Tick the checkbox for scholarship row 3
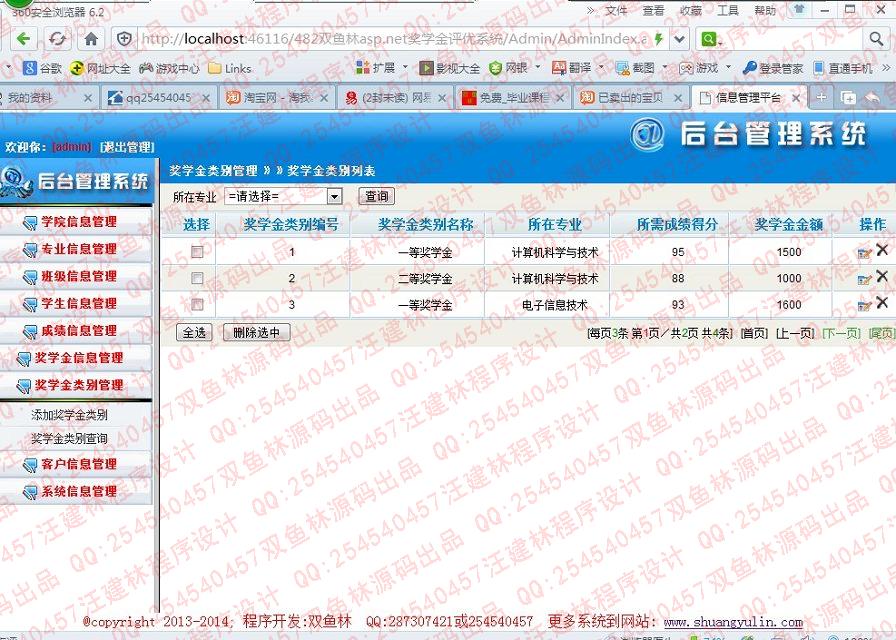896x640 pixels. pyautogui.click(x=197, y=304)
